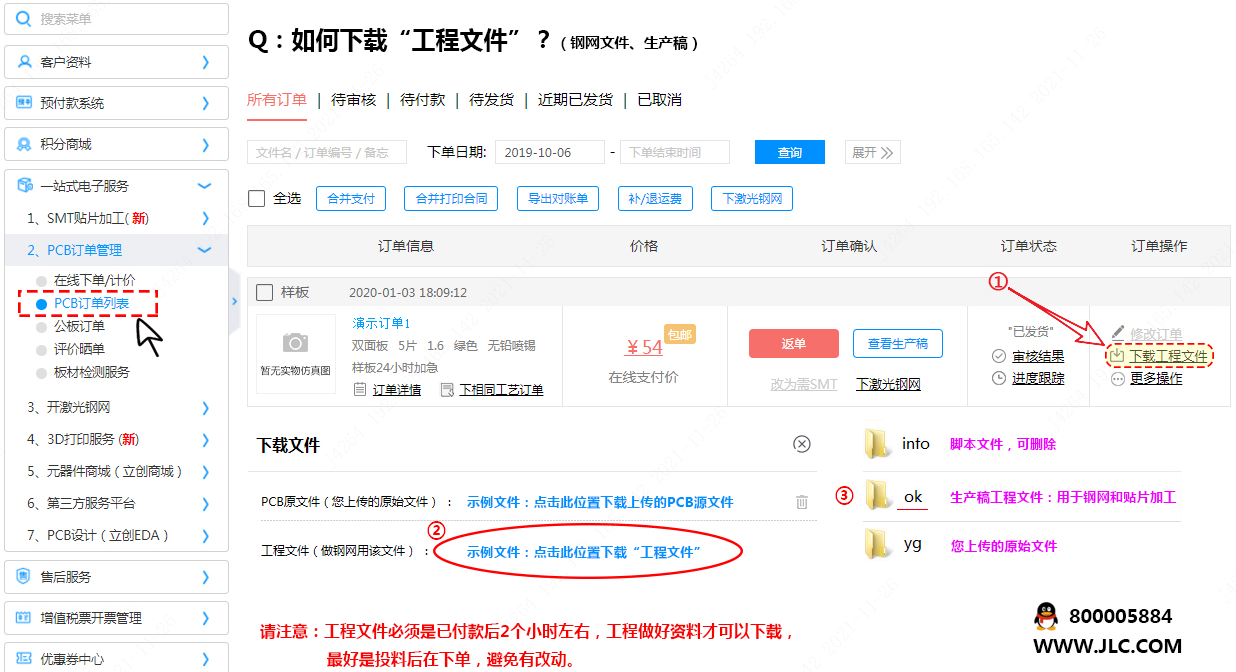
Task: Tick the 样板 order checkbox
Action: [265, 292]
